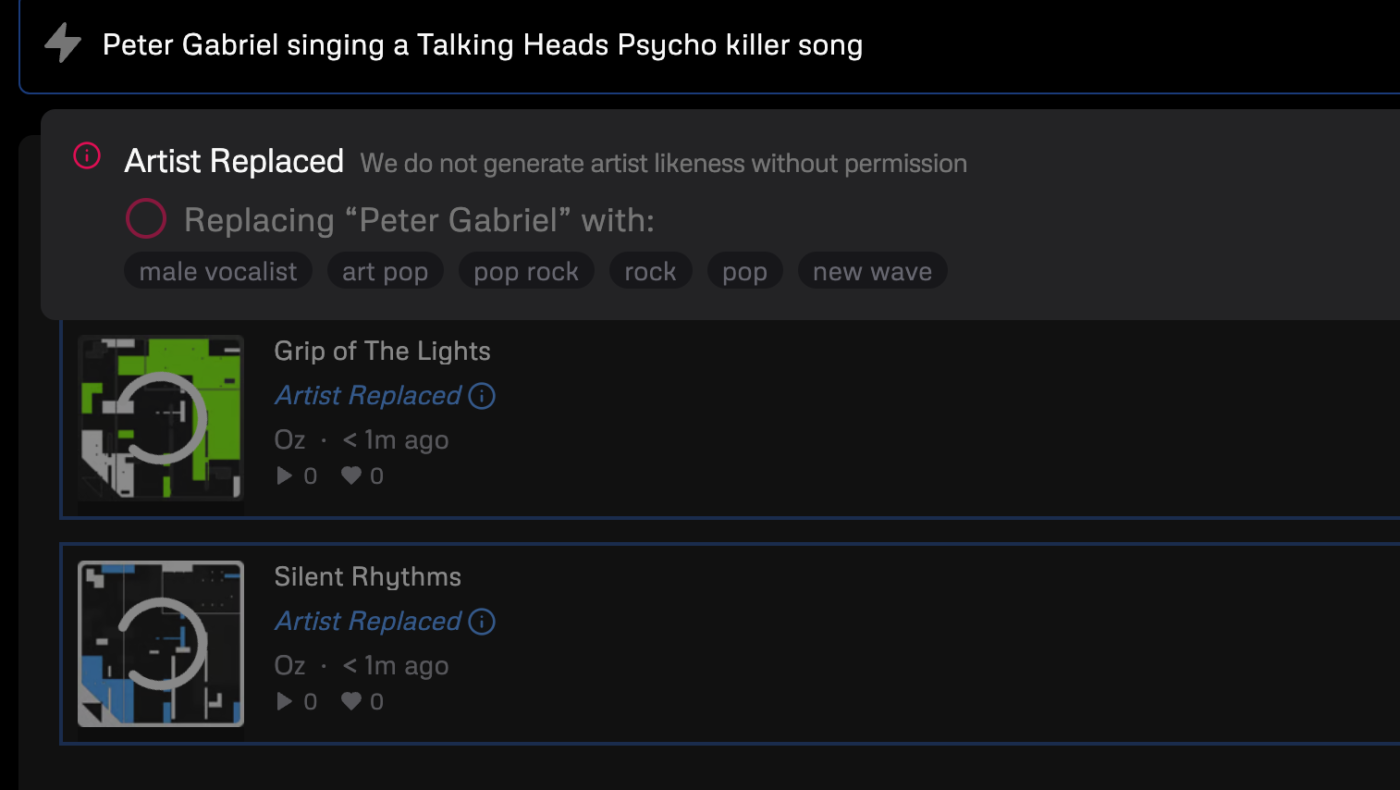This screenshot has height=790, width=1400.
Task: Select the "new wave" tag
Action: pos(872,271)
